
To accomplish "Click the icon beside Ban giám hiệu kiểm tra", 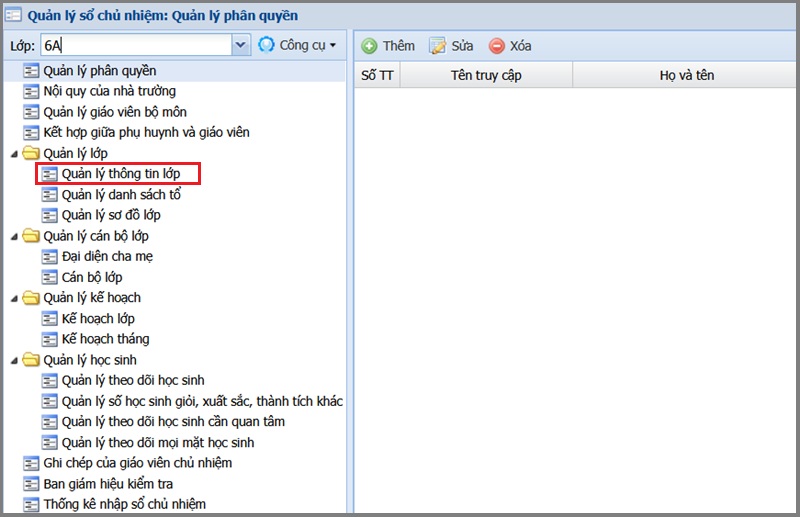I will click(x=31, y=484).
